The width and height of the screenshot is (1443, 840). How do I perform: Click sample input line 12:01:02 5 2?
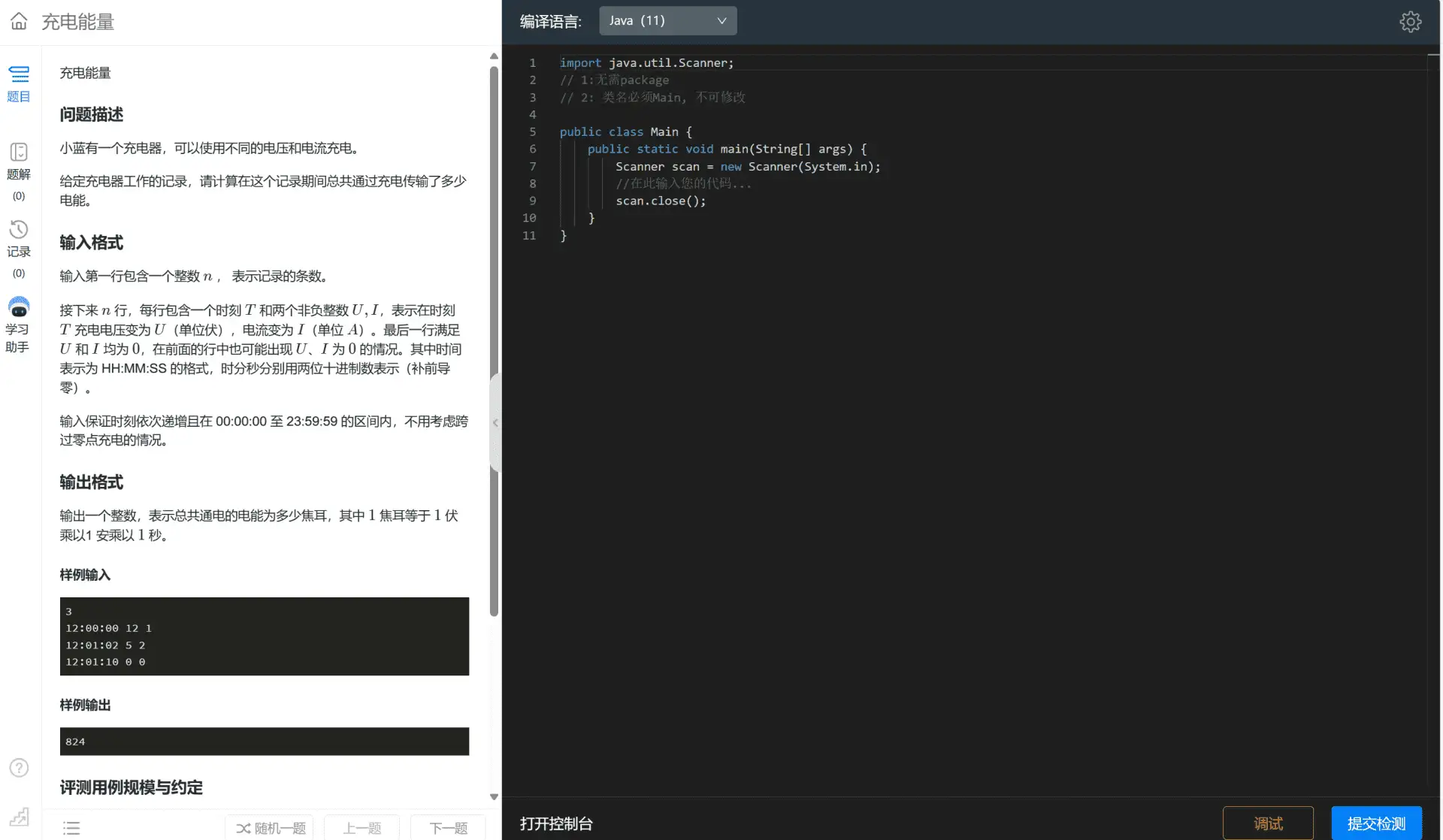point(105,645)
